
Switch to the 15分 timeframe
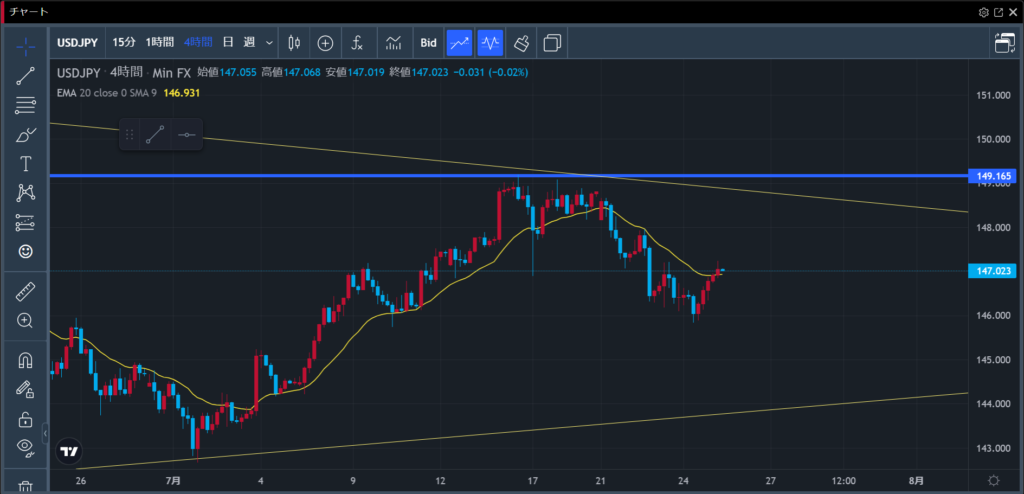tap(124, 43)
